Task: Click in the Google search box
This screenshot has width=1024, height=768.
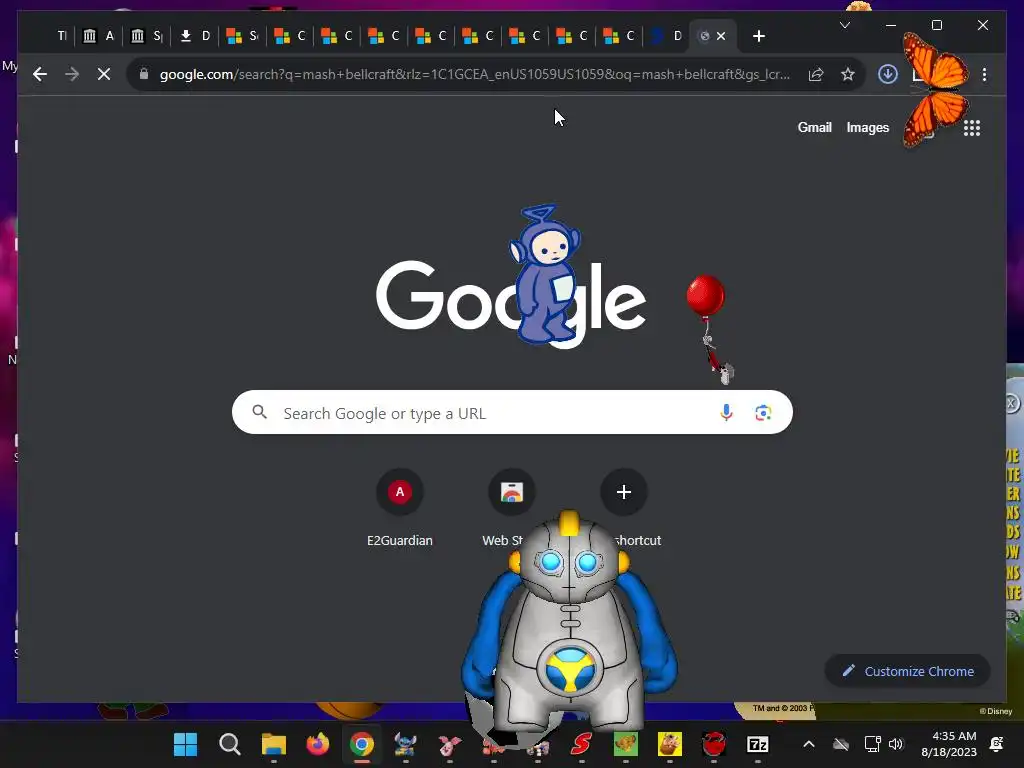Action: (x=512, y=412)
